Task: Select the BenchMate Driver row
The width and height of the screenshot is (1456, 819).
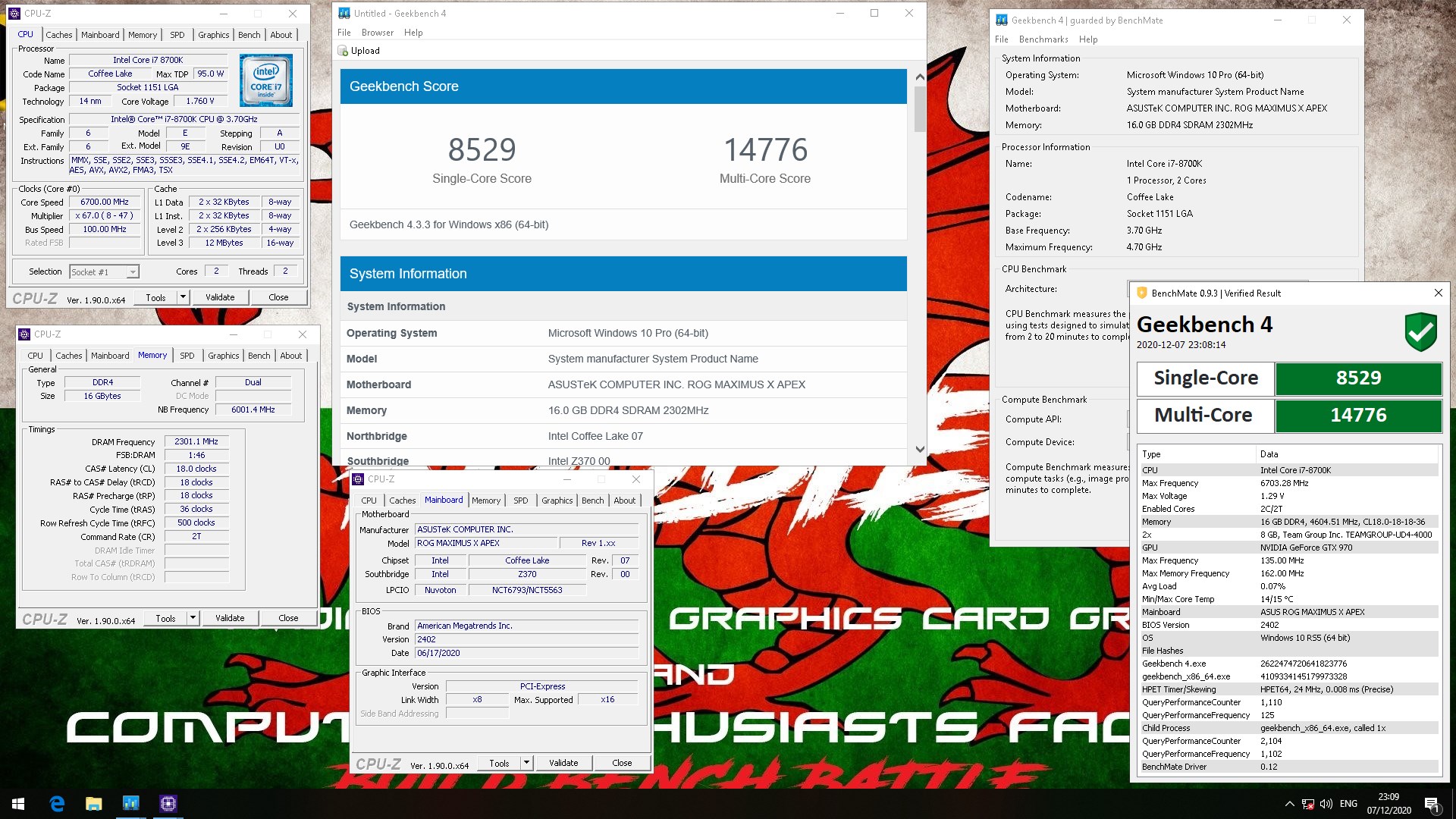Action: pyautogui.click(x=1289, y=767)
